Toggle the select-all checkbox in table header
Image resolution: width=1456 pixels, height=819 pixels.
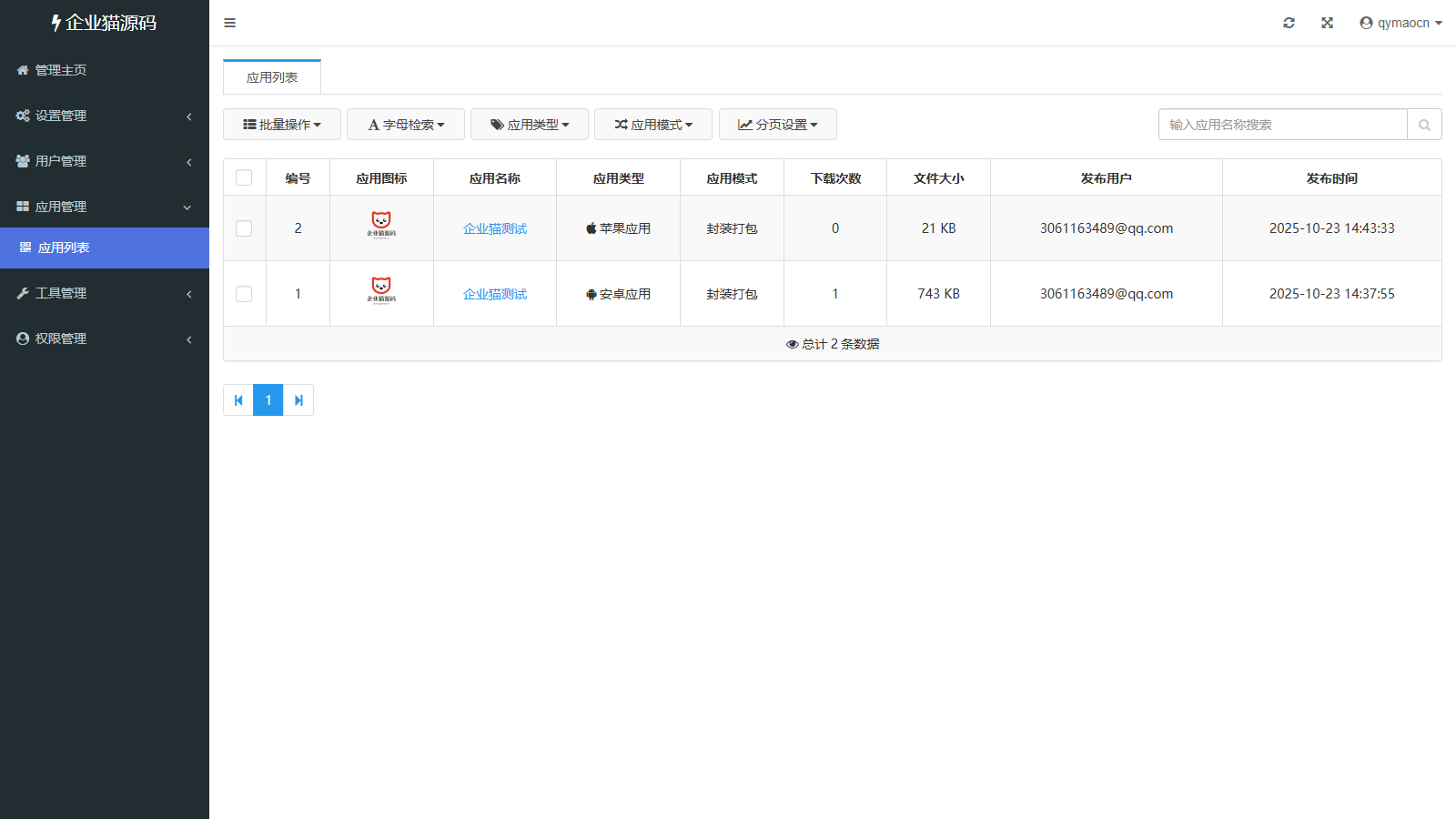tap(244, 177)
